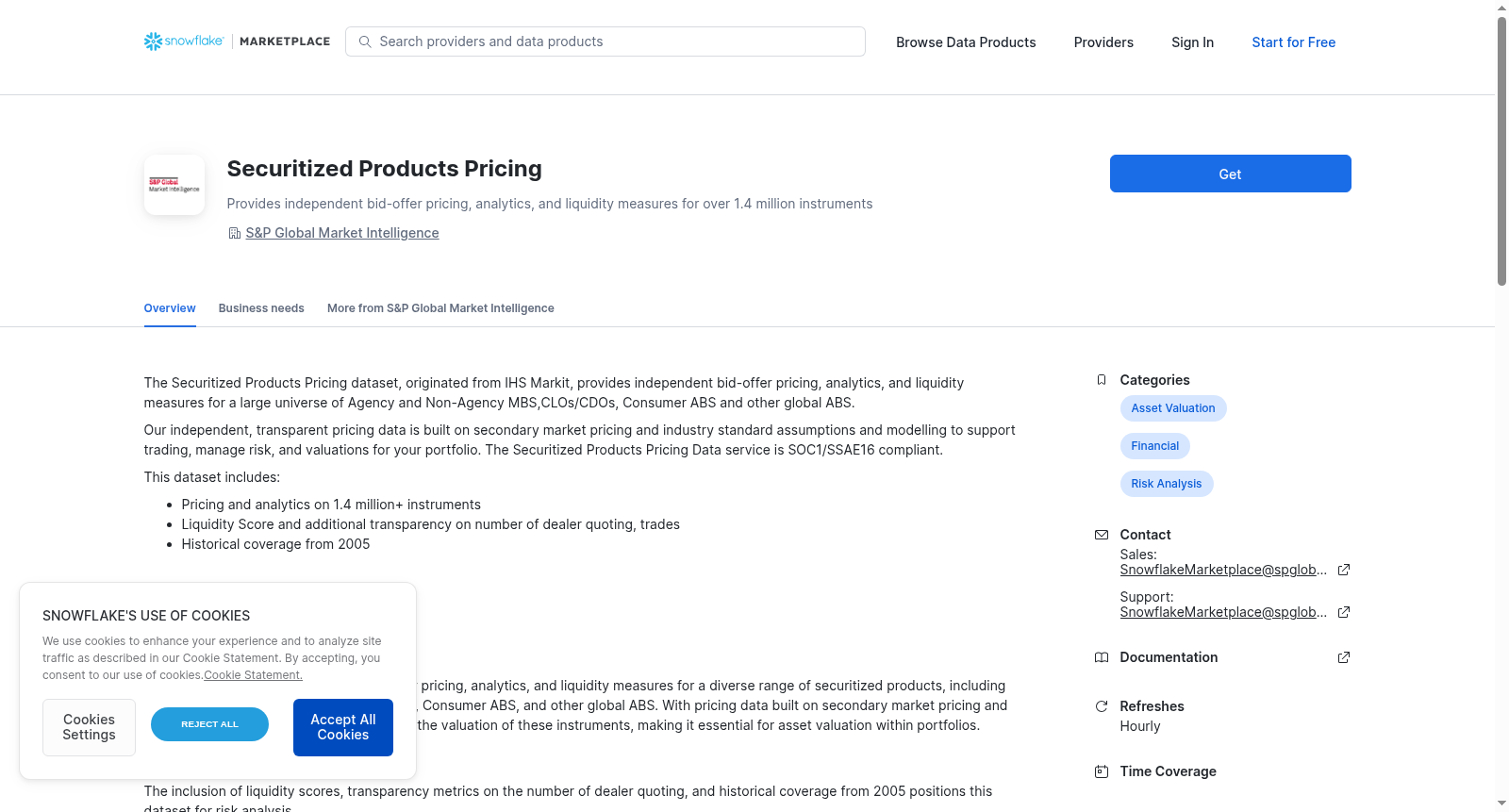Screen dimensions: 1509x812
Task: Click the scrollbar down arrow
Action: tap(1501, 804)
